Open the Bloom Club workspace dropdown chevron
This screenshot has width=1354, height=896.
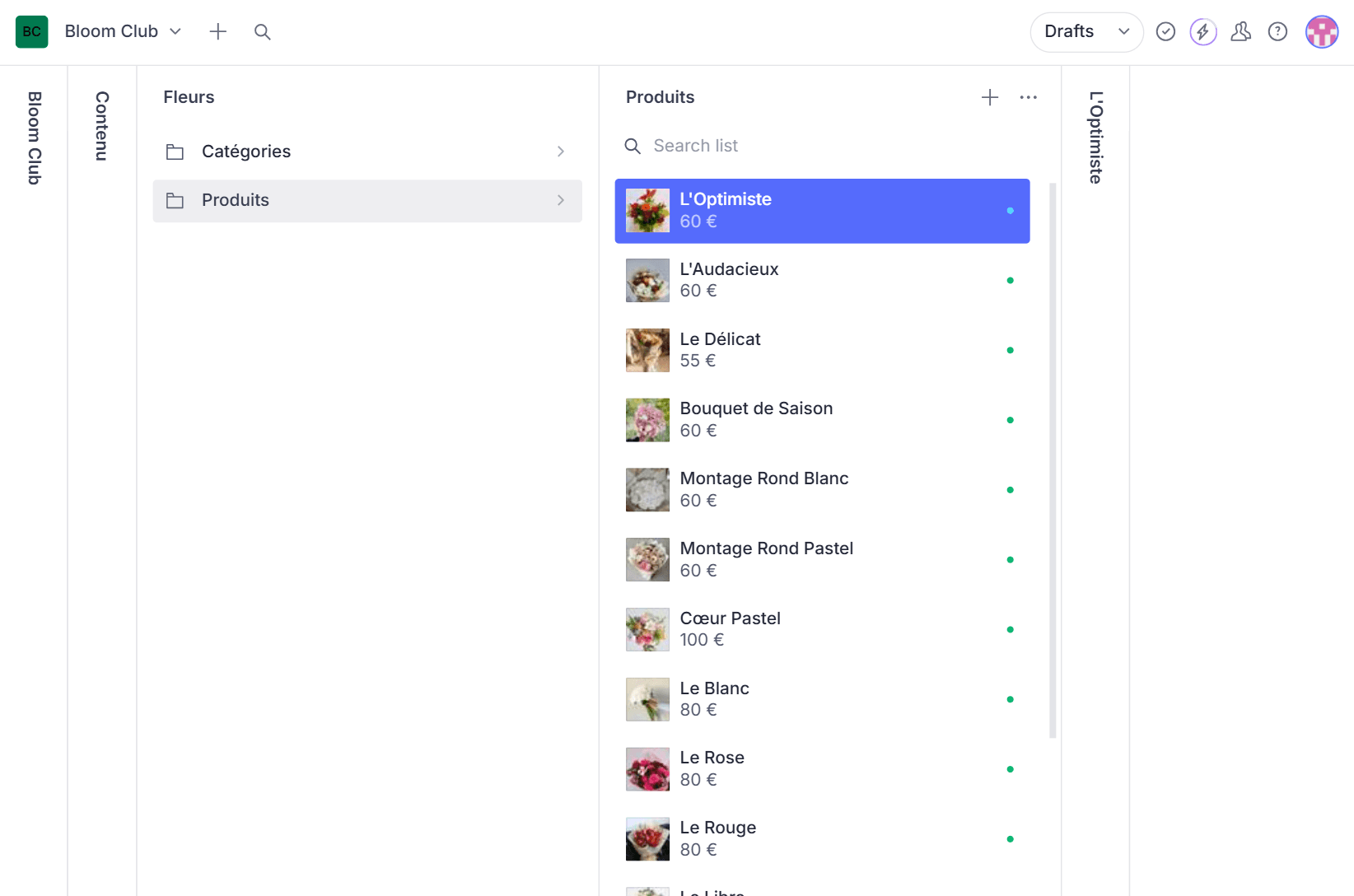[175, 31]
